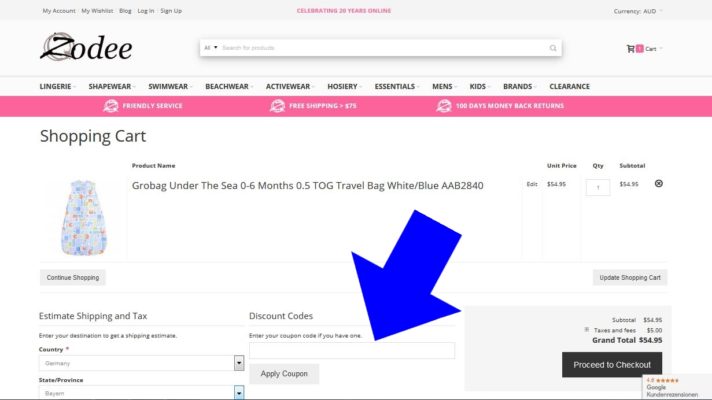This screenshot has width=712, height=400.
Task: Expand the Cart dropdown in header
Action: click(654, 49)
